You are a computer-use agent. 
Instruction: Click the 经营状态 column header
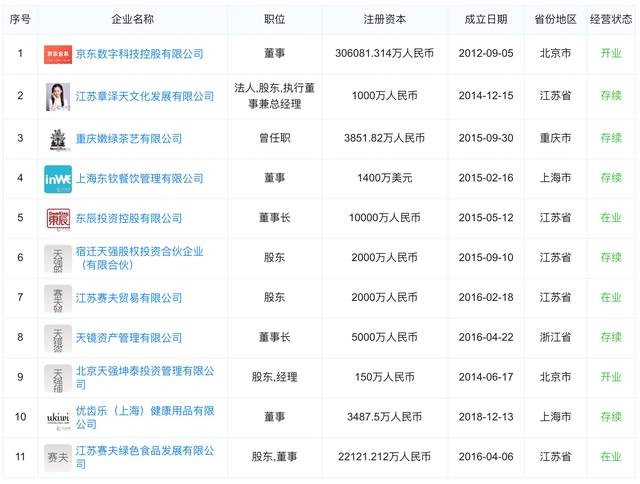coord(611,19)
